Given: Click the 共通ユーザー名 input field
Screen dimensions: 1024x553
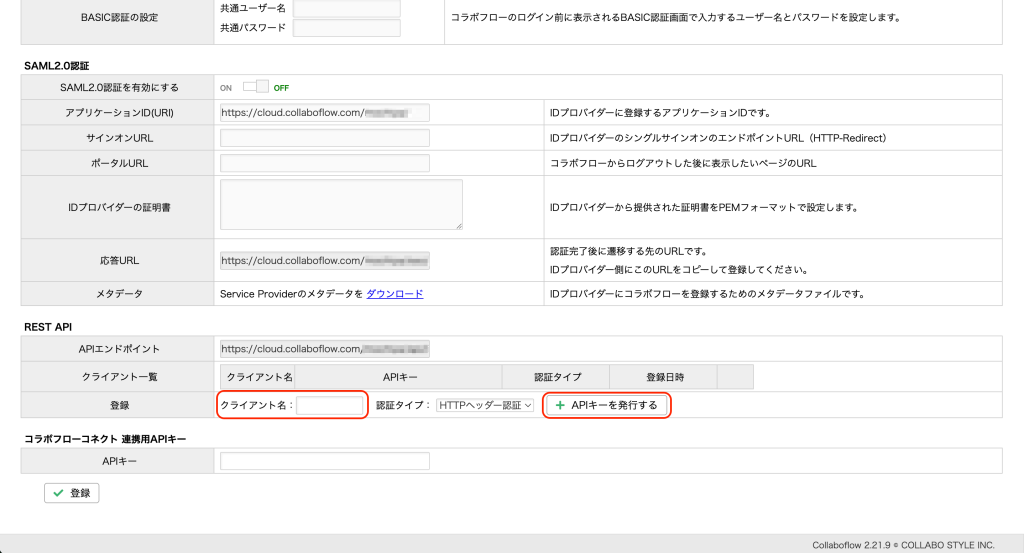Looking at the screenshot, I should pyautogui.click(x=346, y=9).
